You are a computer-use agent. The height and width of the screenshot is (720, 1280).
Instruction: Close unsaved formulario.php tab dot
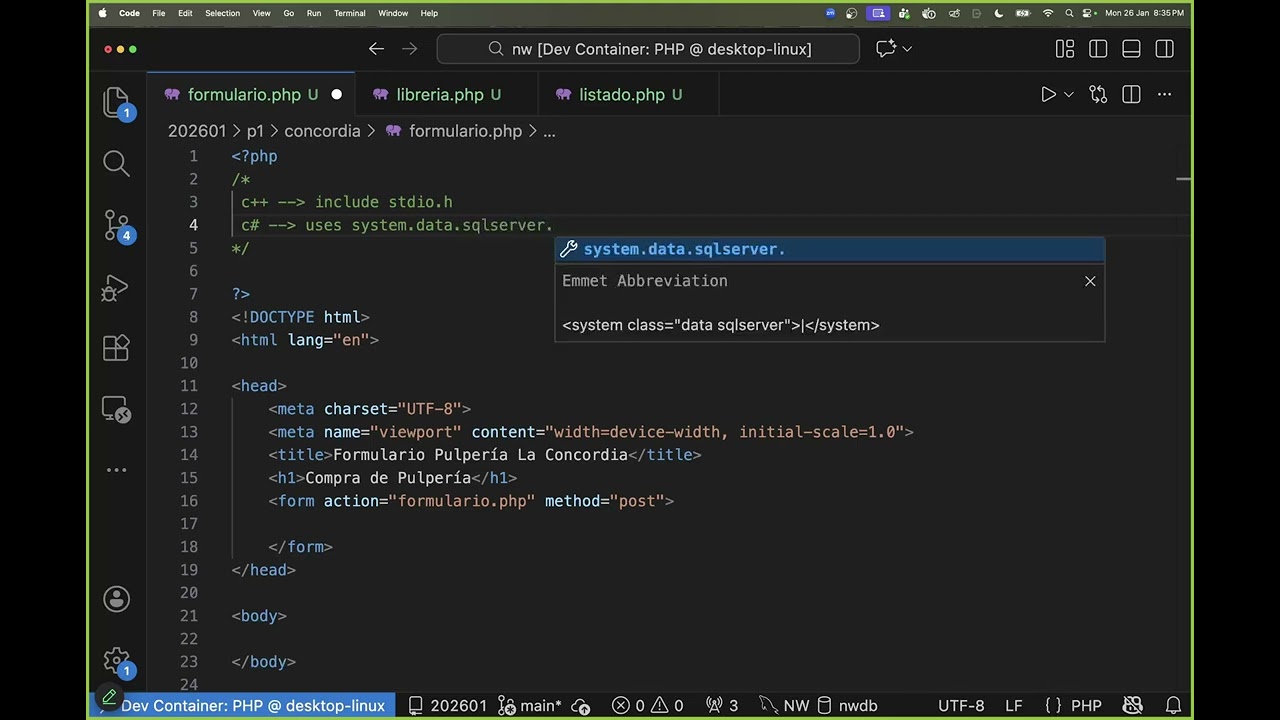click(x=336, y=94)
